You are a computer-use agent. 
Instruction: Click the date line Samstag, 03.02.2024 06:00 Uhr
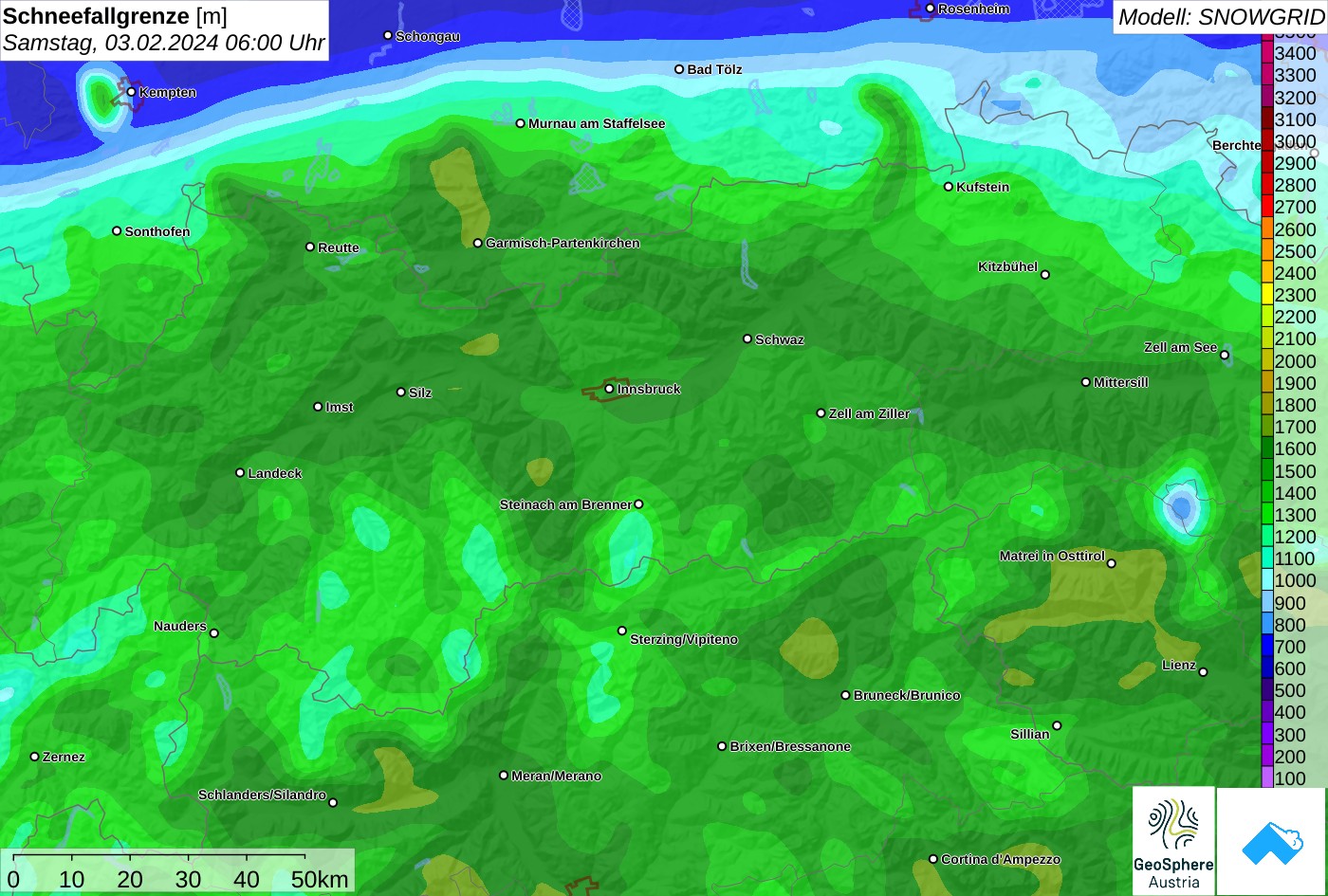pyautogui.click(x=163, y=43)
